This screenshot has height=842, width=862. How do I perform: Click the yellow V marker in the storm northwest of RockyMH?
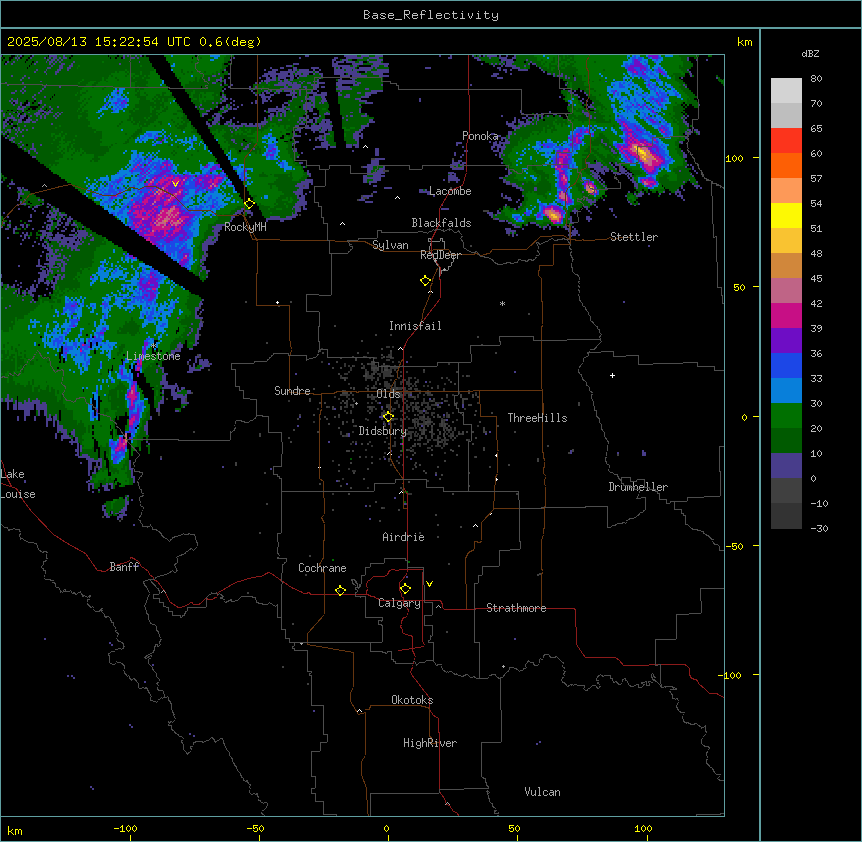pos(175,184)
